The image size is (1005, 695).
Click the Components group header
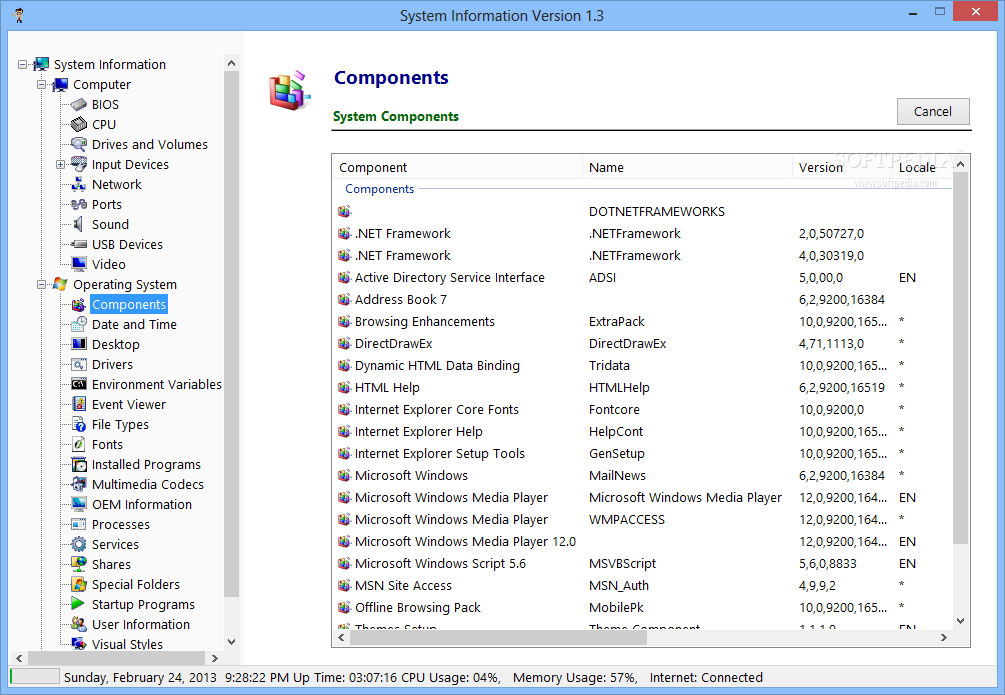[x=379, y=189]
